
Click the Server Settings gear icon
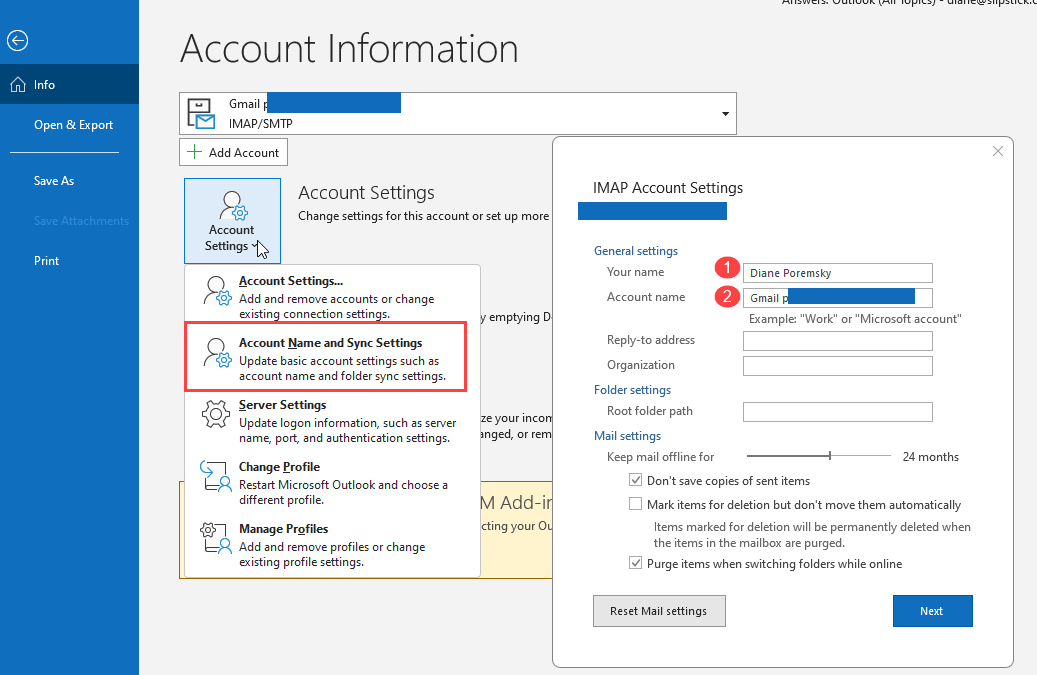pos(216,414)
